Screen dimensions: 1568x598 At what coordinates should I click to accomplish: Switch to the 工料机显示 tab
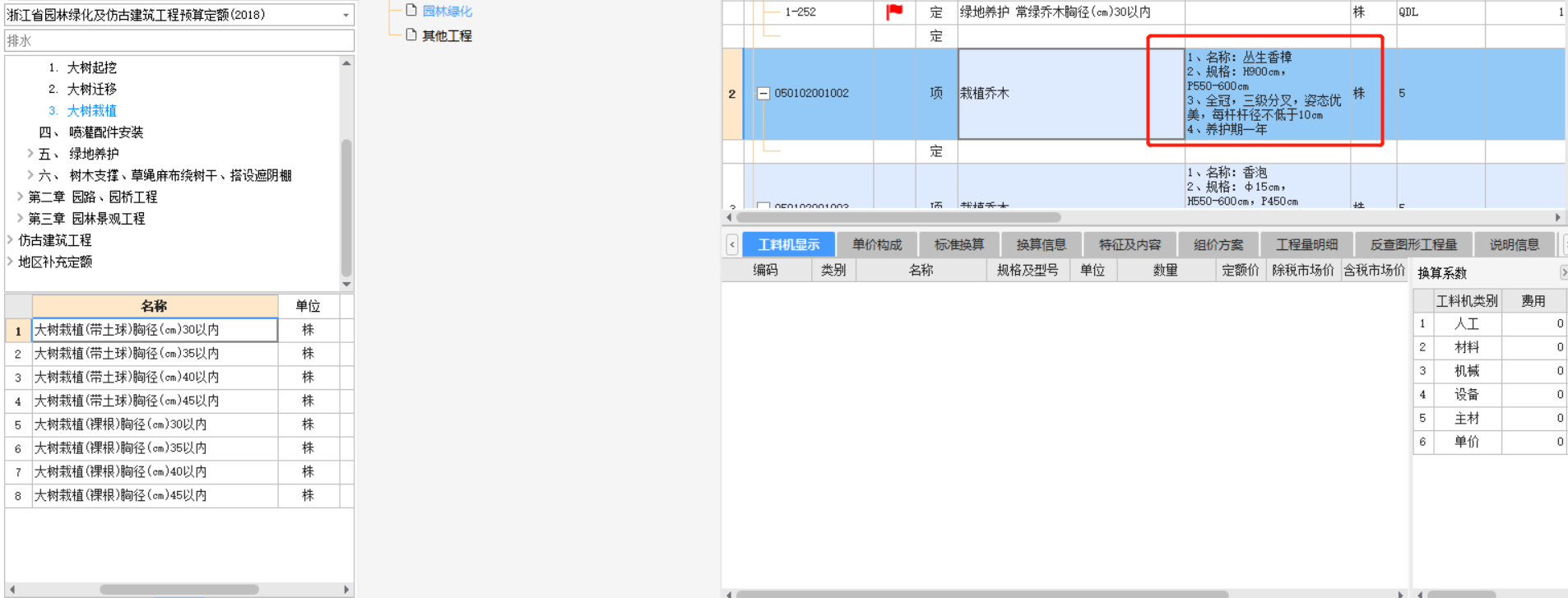point(788,244)
